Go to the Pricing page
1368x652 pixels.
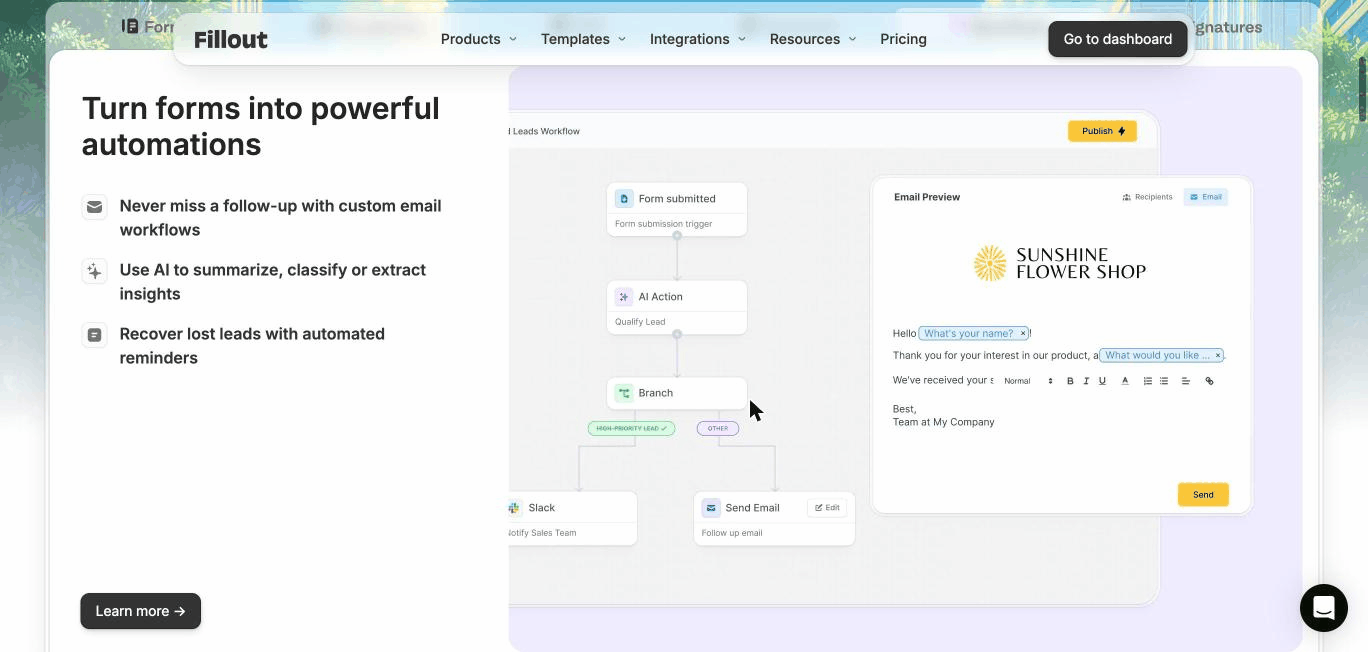pos(903,39)
